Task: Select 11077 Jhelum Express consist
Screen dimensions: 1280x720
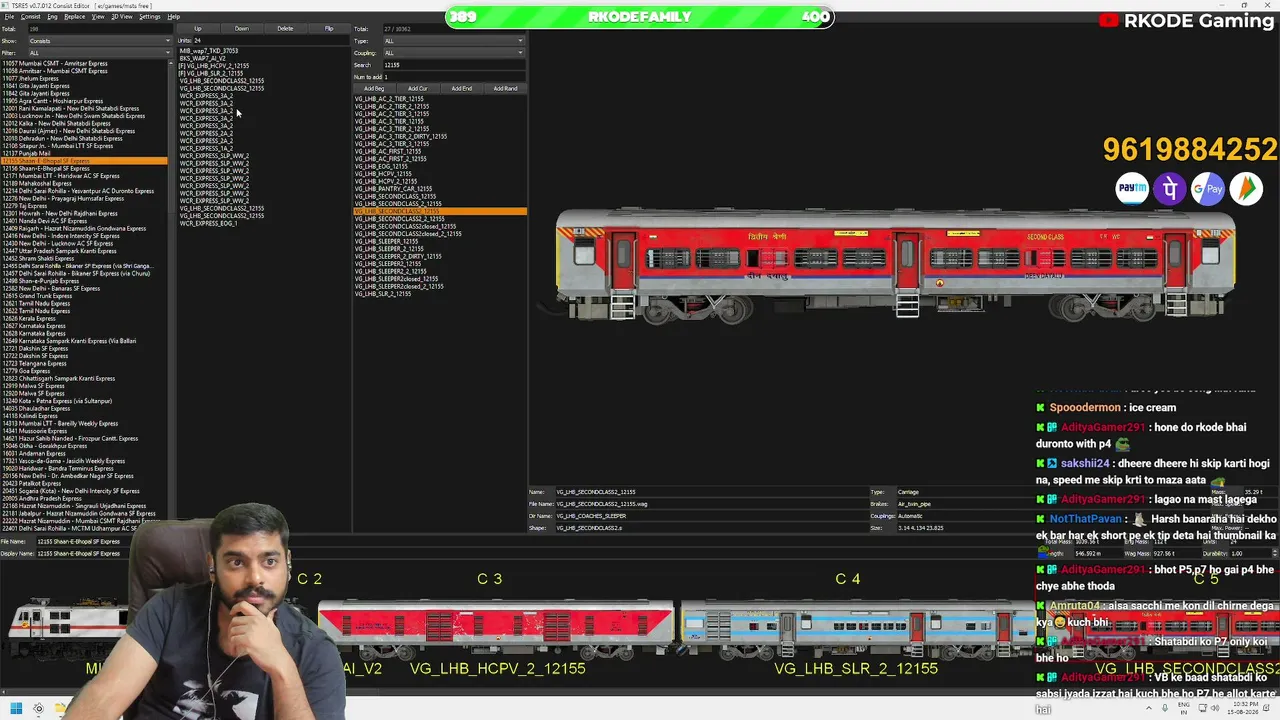Action: [x=30, y=79]
